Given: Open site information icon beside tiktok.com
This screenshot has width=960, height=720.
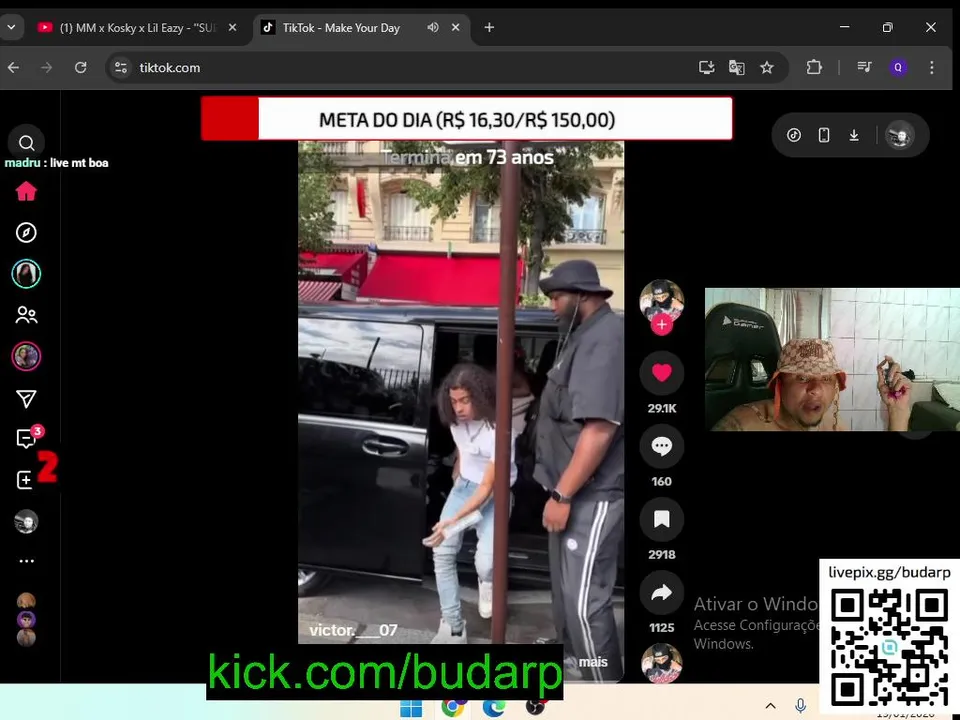Looking at the screenshot, I should [121, 67].
